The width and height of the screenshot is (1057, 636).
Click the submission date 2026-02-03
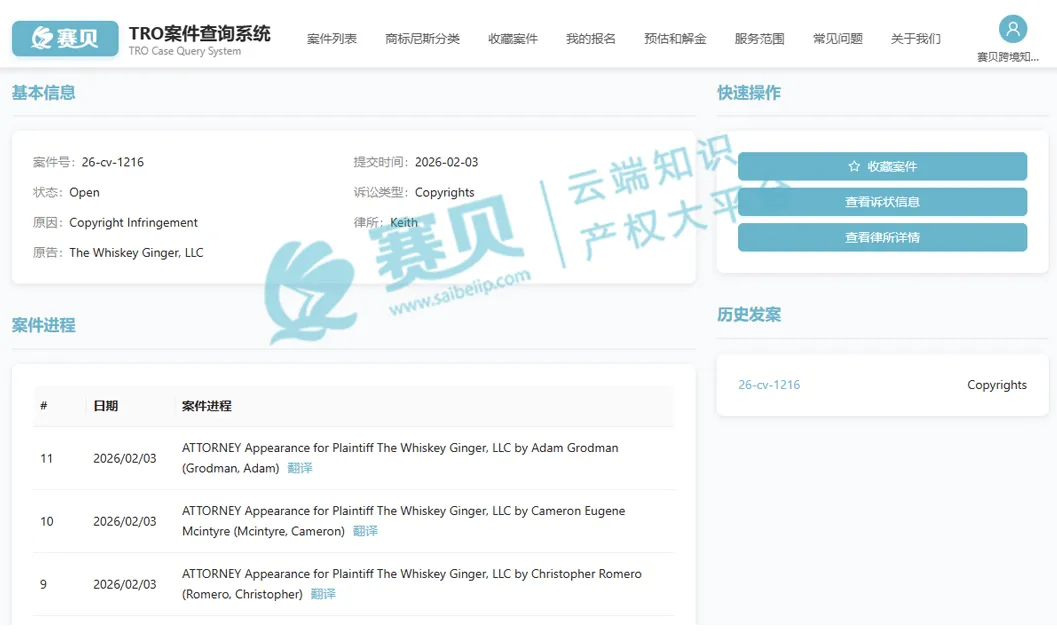[446, 162]
